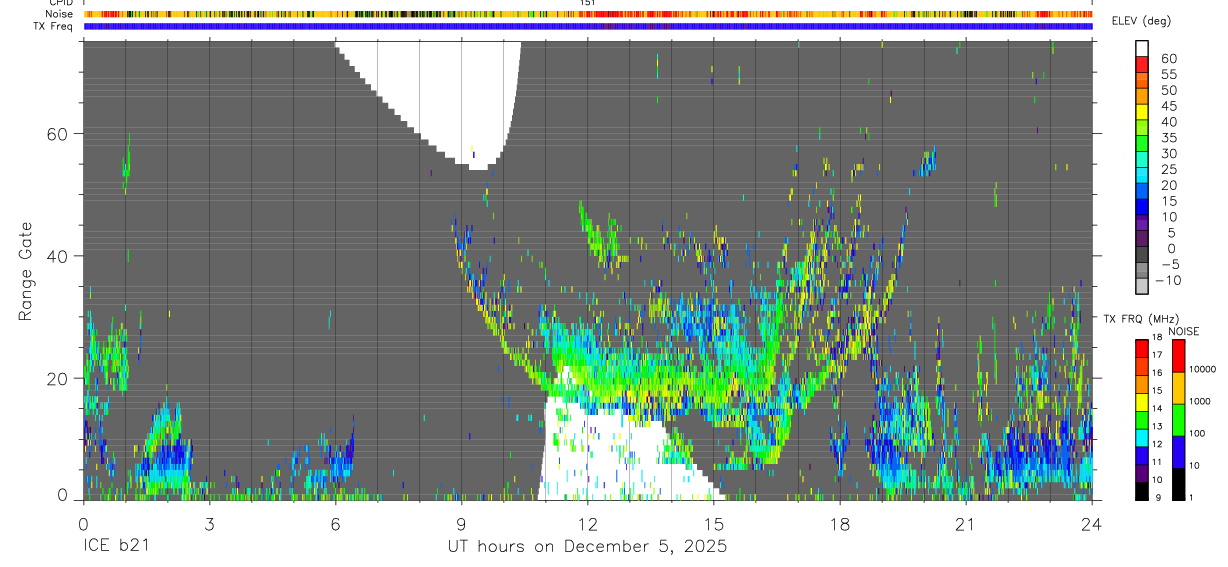Click the '21' hour mark on time axis
Viewport: 1228px width, 567px height.
(966, 523)
